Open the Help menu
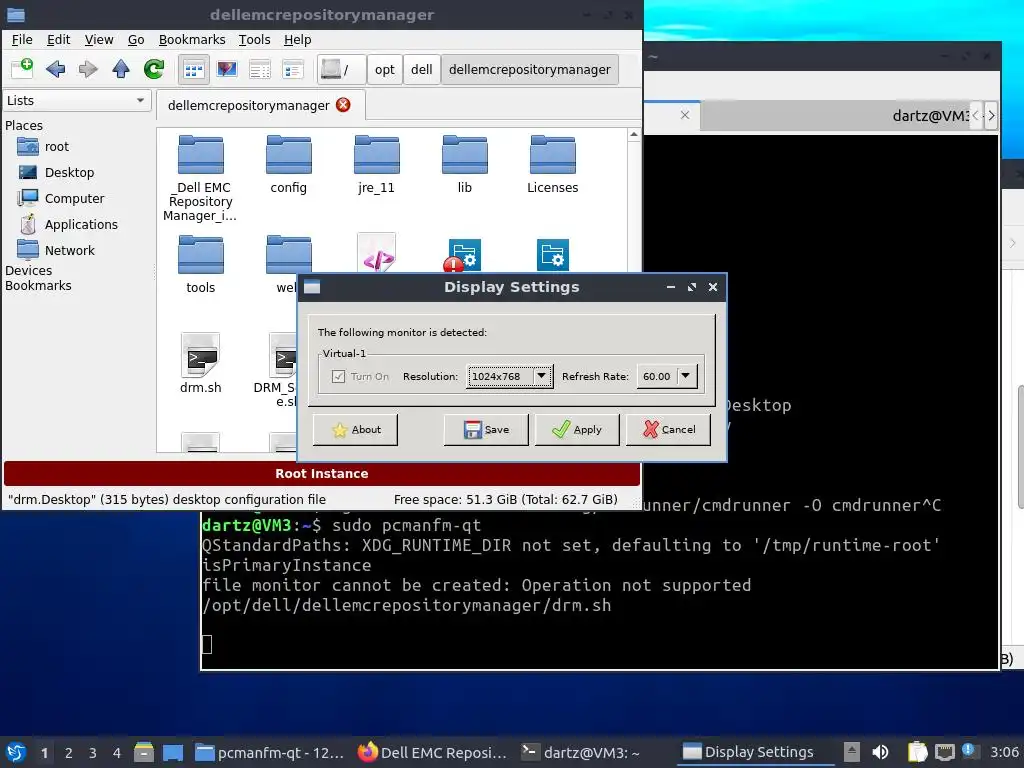 tap(297, 40)
